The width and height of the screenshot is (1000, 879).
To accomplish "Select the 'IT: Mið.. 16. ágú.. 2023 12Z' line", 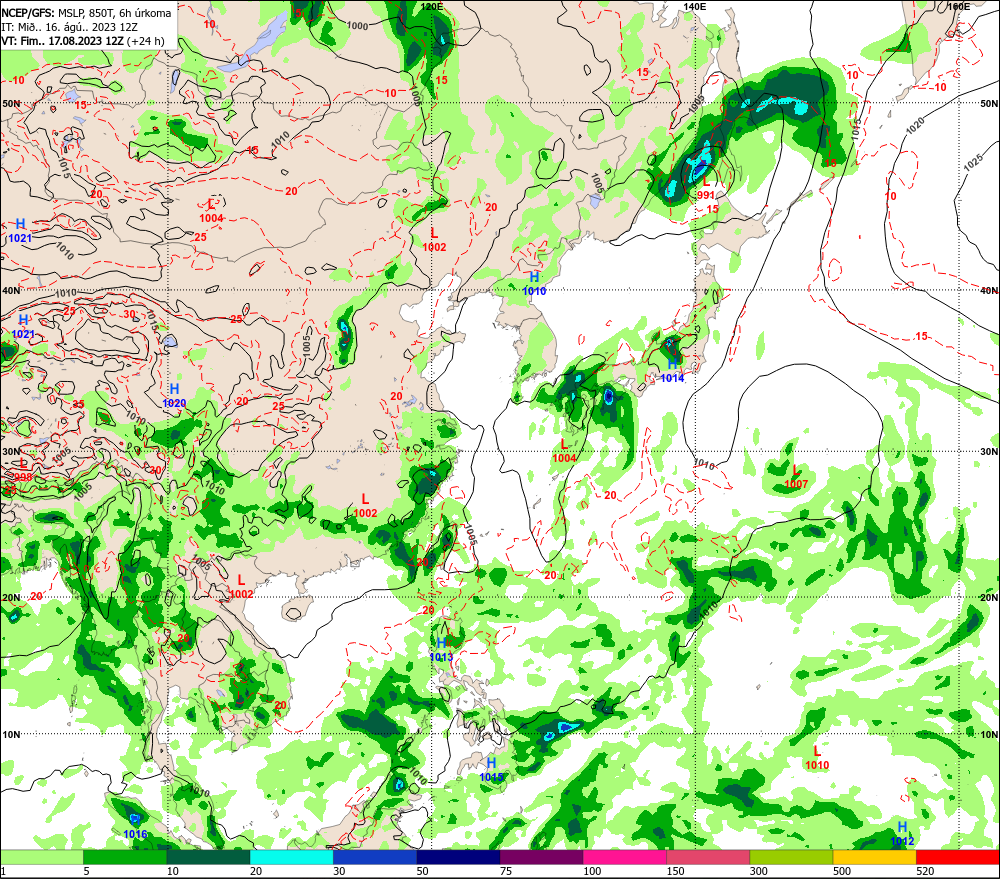I will coord(70,27).
